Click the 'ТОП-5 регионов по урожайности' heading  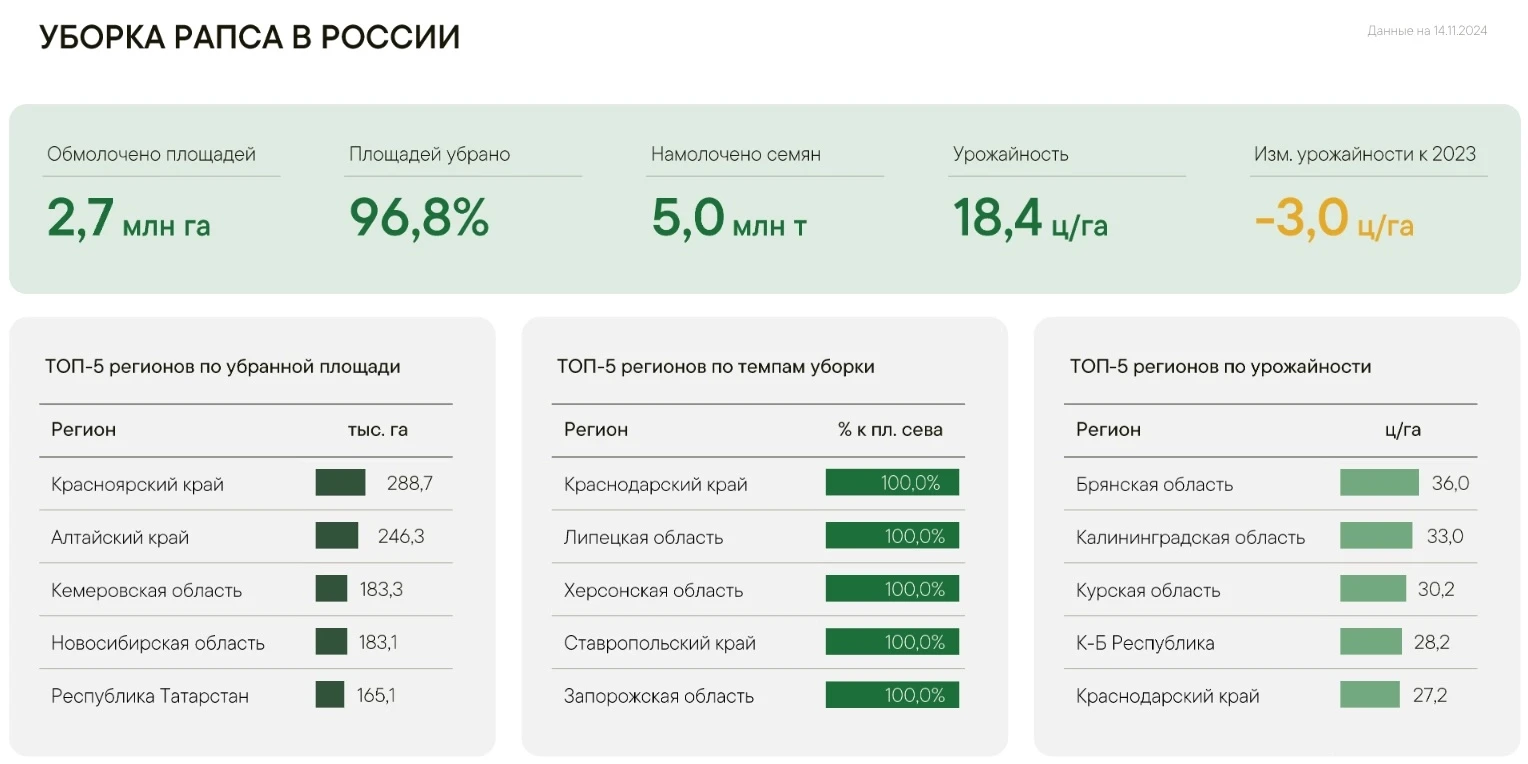pos(1220,367)
